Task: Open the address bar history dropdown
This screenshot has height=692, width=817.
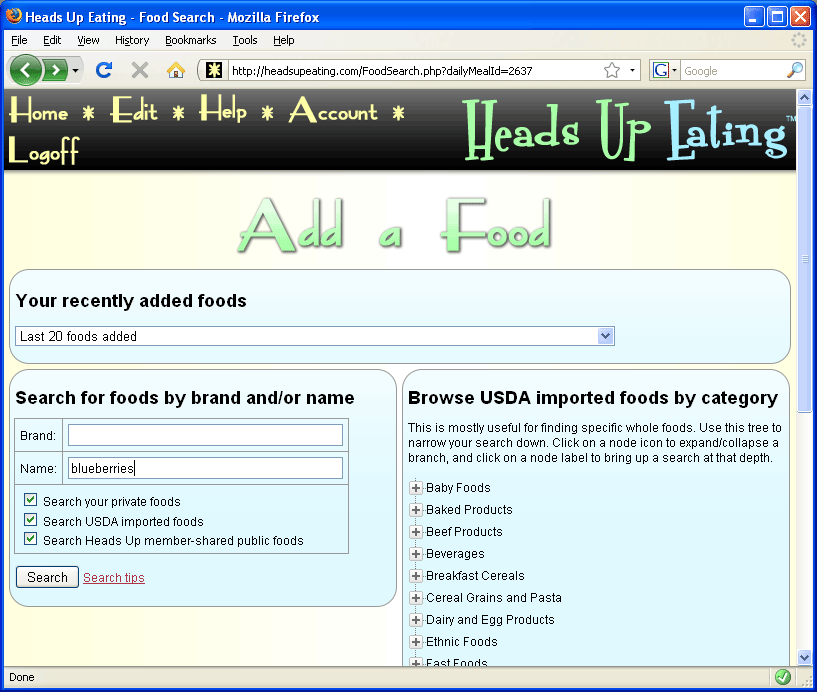Action: (x=633, y=70)
